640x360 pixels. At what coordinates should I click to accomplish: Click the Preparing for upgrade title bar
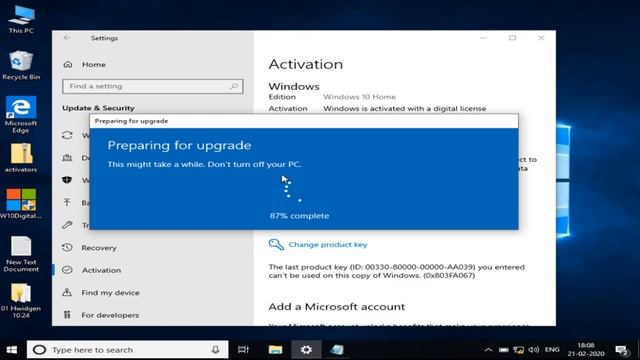(304, 121)
